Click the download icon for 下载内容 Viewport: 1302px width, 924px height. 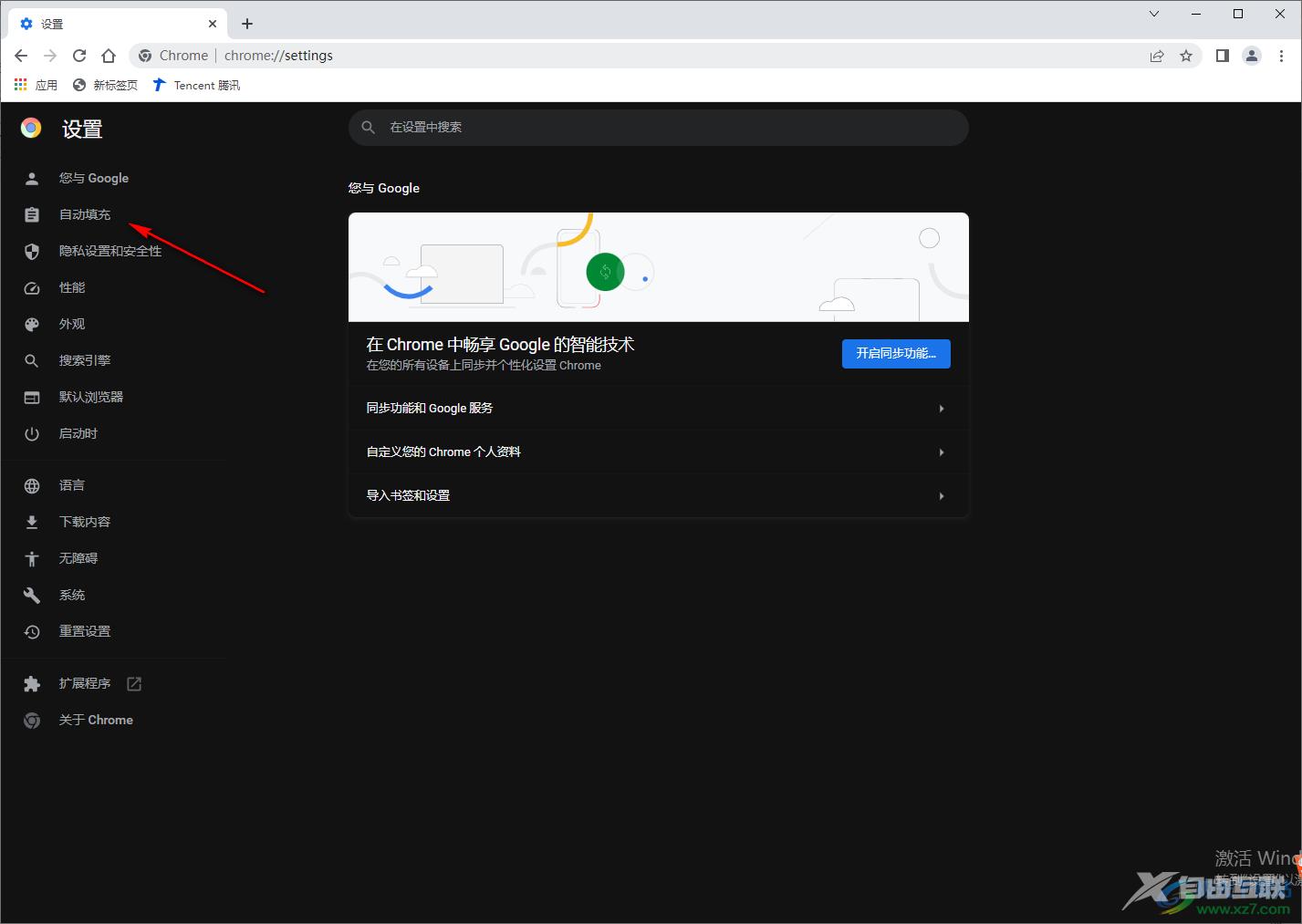(x=32, y=522)
